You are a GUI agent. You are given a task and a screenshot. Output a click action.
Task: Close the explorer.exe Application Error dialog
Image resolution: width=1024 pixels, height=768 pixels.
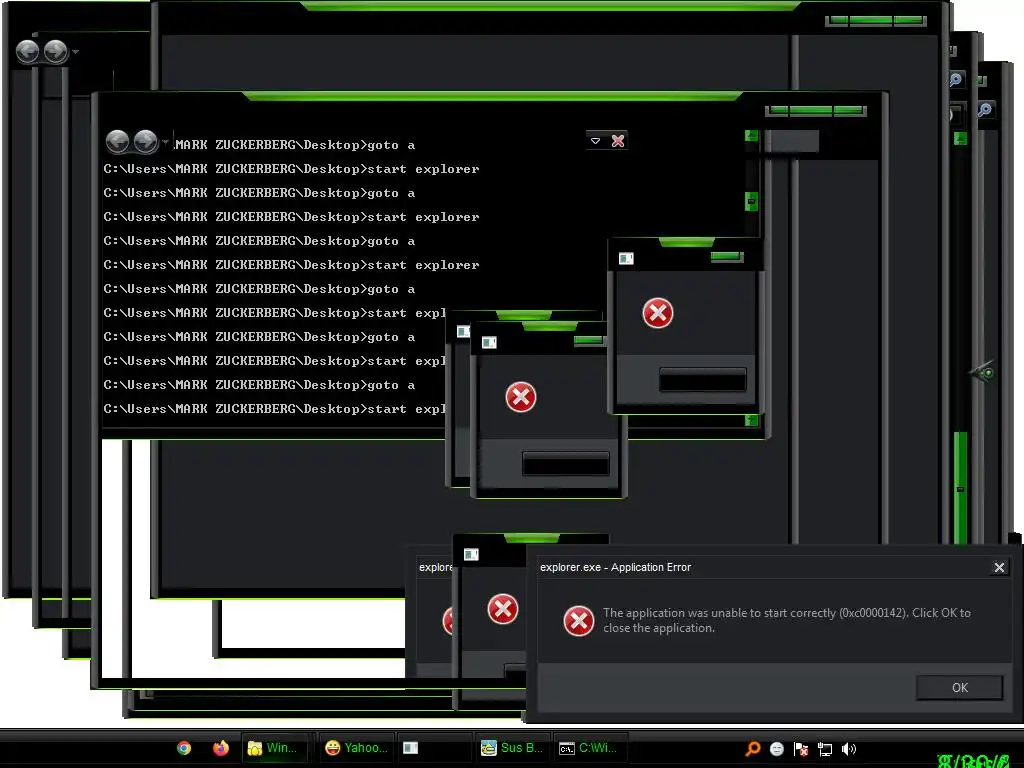[999, 568]
